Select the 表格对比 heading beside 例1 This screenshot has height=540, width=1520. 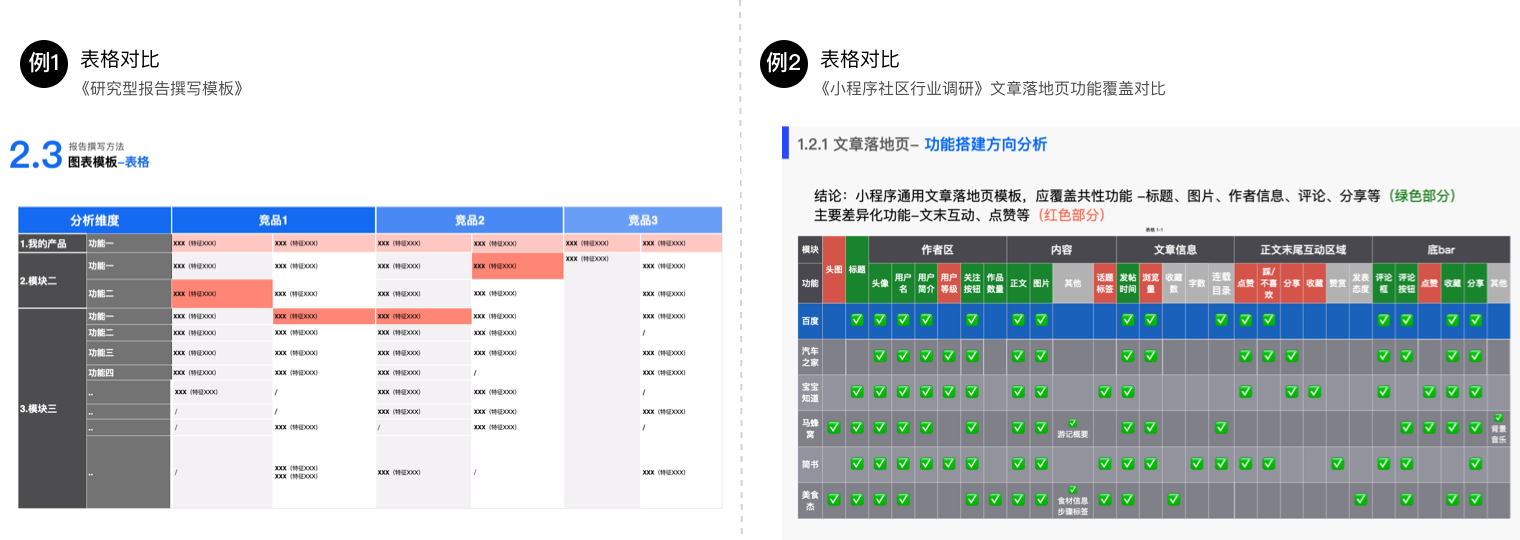119,59
